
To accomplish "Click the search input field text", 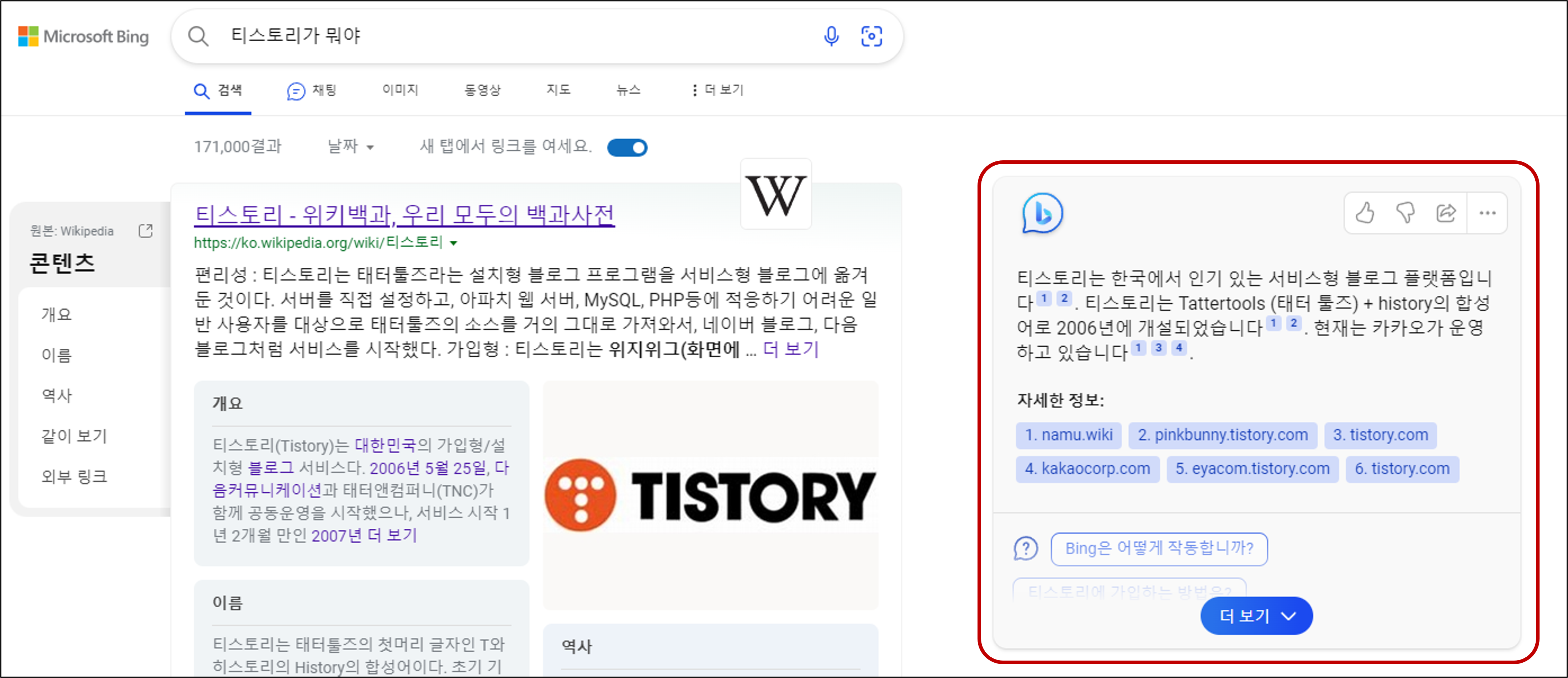I will tap(296, 36).
